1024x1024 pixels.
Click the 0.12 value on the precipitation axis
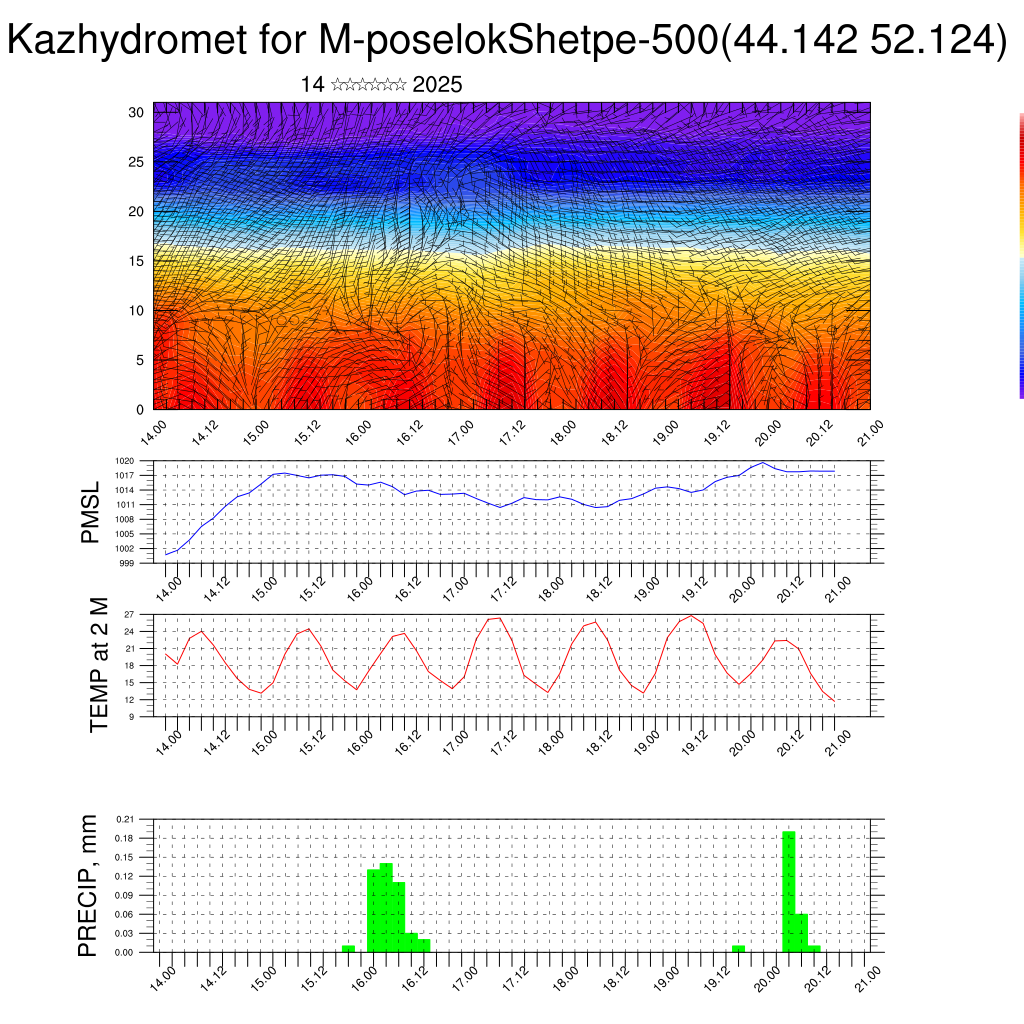click(x=125, y=876)
